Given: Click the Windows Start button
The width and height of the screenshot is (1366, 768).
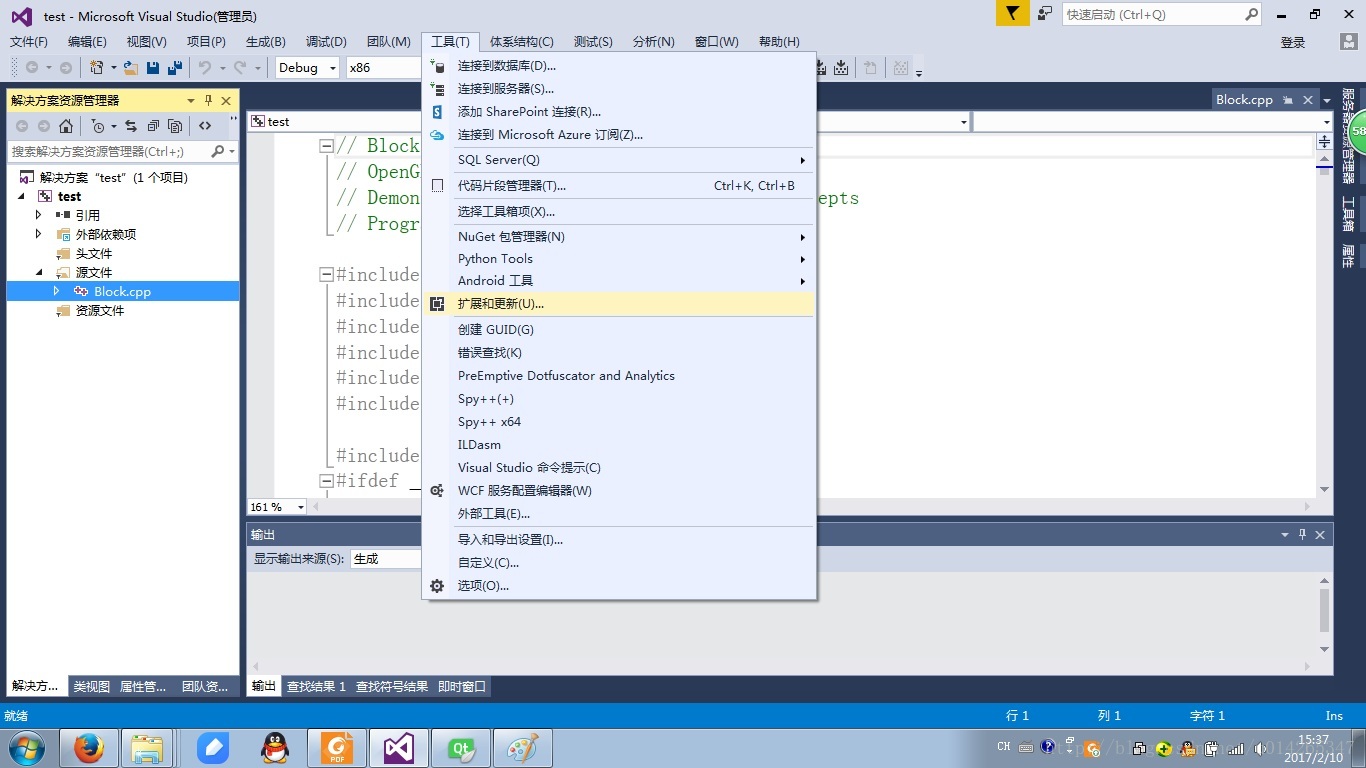Looking at the screenshot, I should [25, 748].
